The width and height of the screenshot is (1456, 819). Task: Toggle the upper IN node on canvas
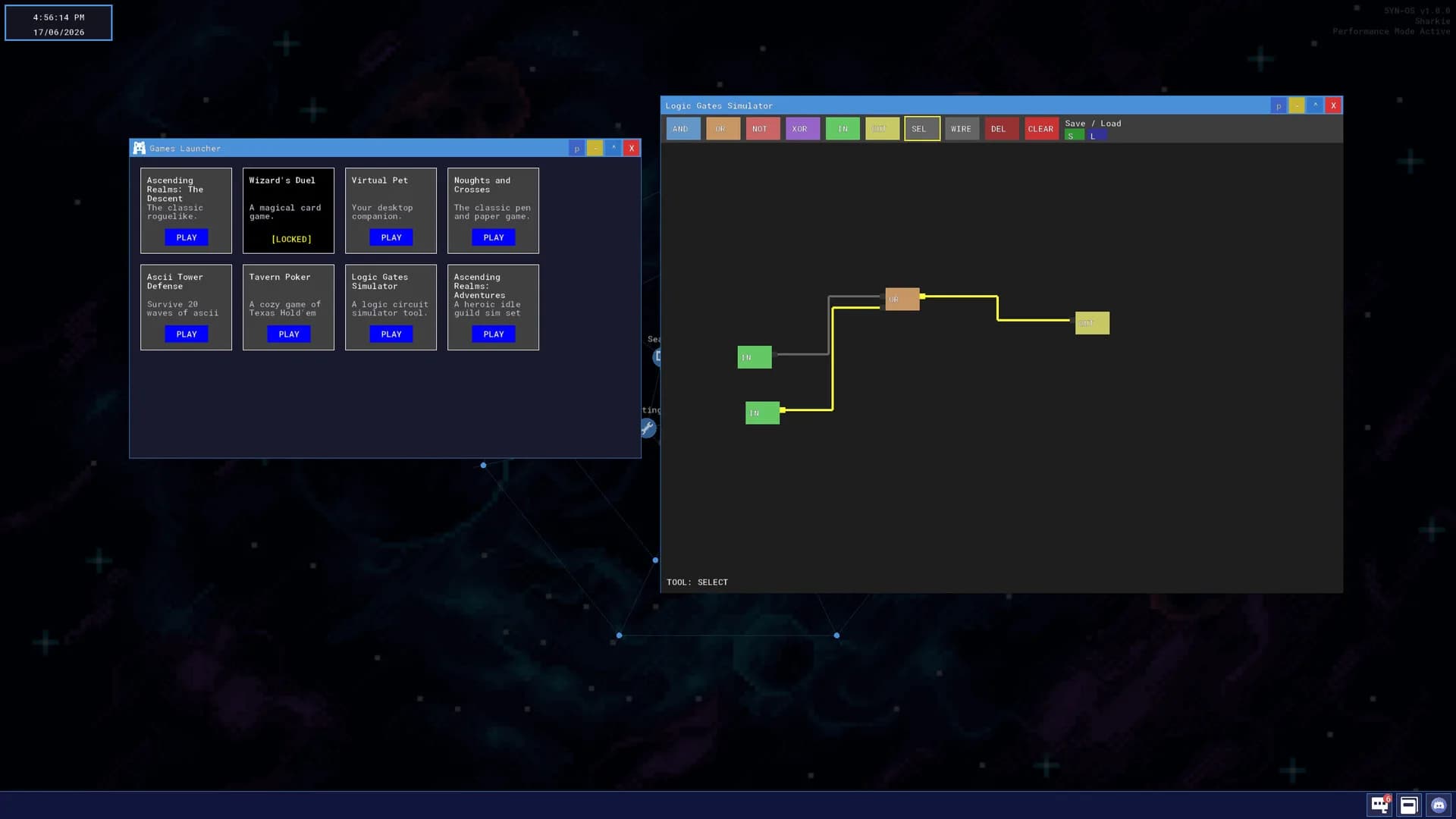755,357
